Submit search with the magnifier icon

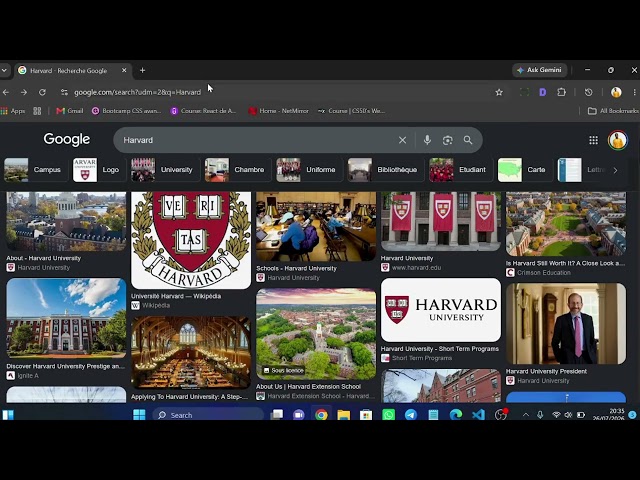[468, 140]
